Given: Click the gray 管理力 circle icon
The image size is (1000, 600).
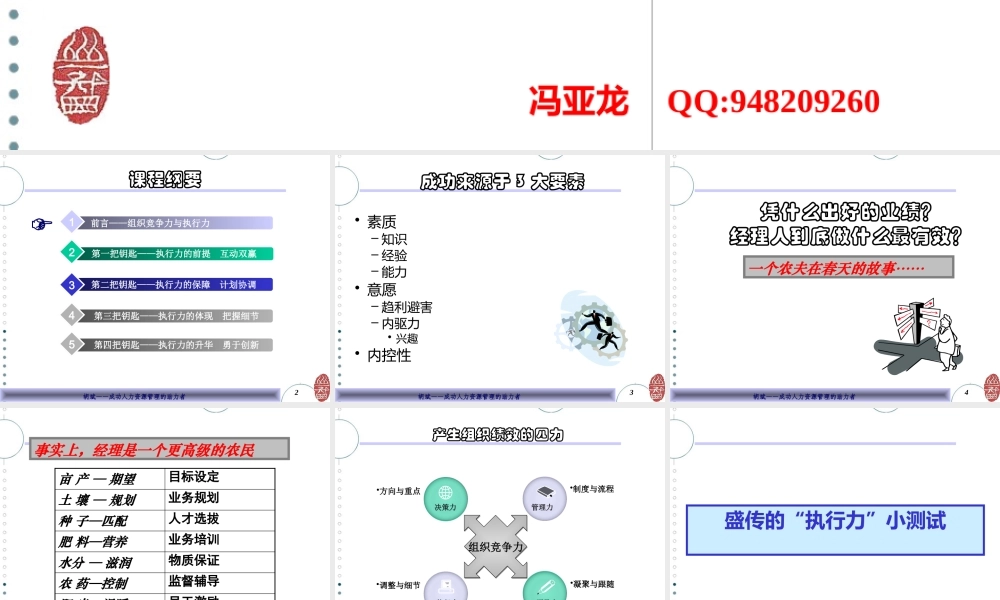Looking at the screenshot, I should (544, 498).
